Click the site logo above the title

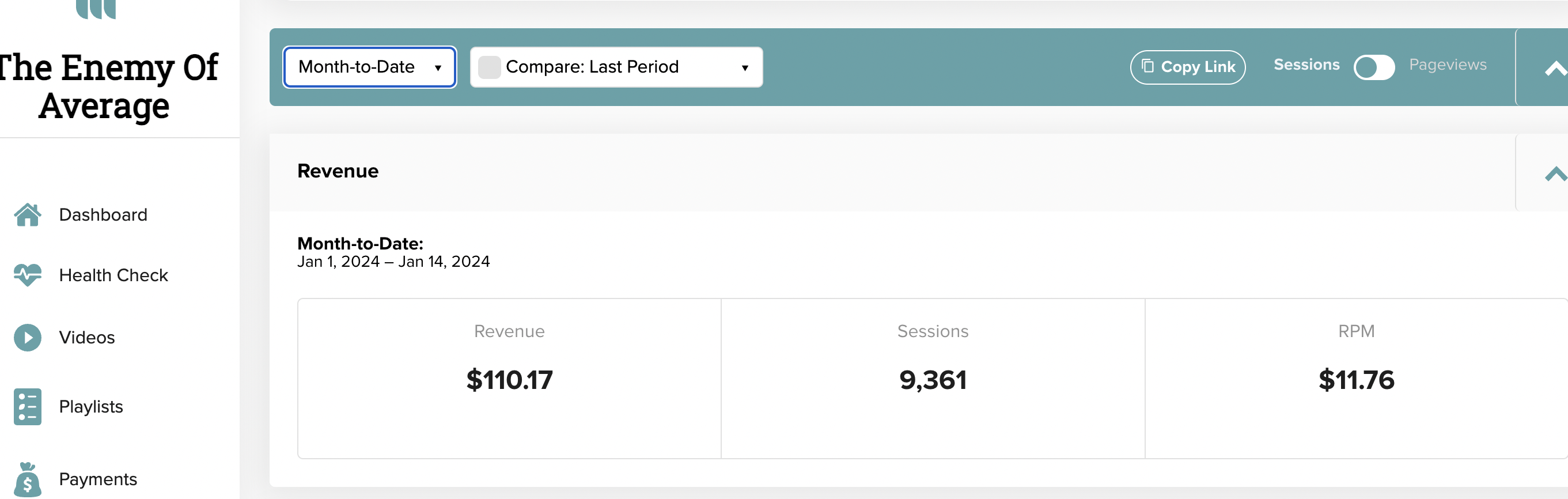click(96, 9)
